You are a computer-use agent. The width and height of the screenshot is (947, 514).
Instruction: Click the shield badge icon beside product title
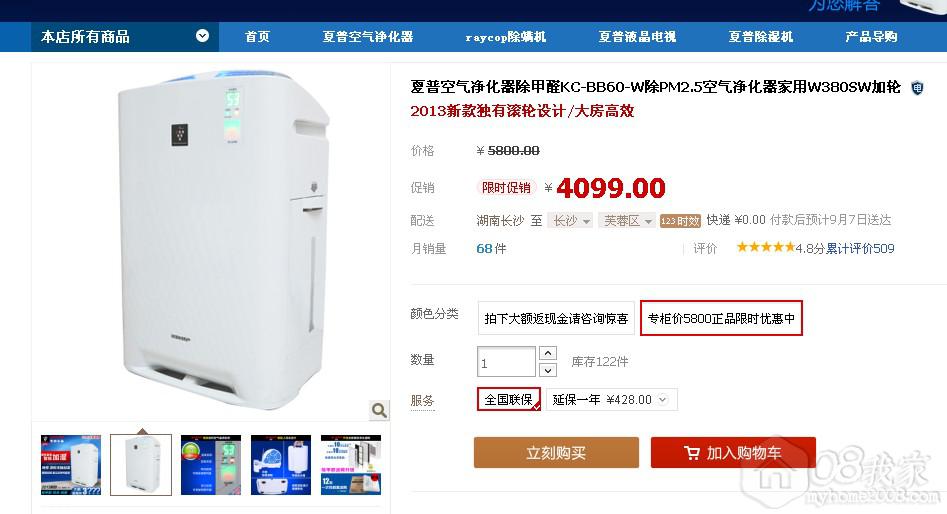coord(917,88)
